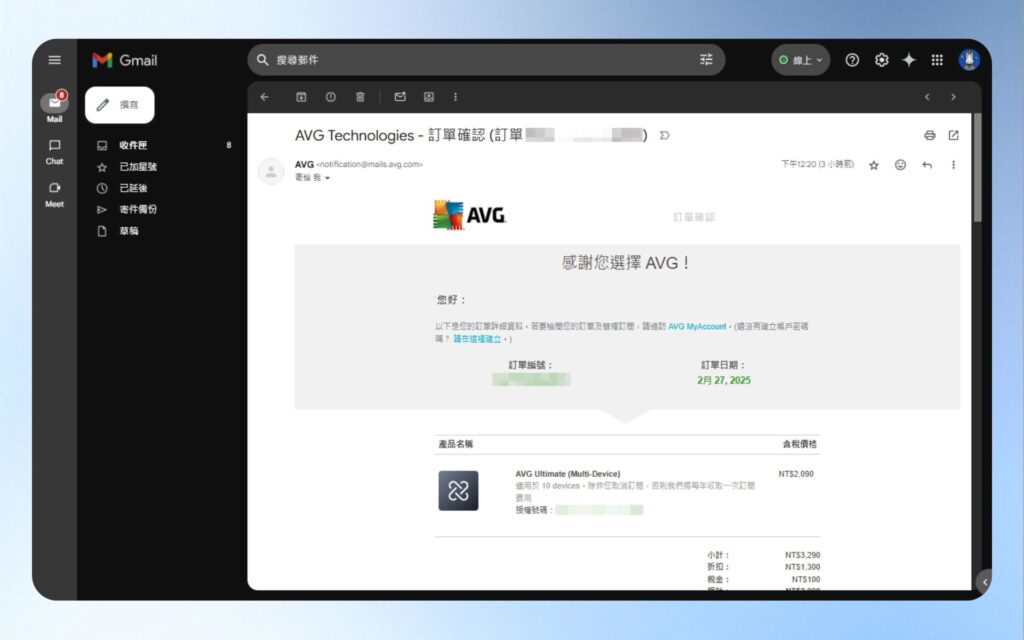Open Meet in the left rail
This screenshot has width=1024, height=640.
coord(54,194)
